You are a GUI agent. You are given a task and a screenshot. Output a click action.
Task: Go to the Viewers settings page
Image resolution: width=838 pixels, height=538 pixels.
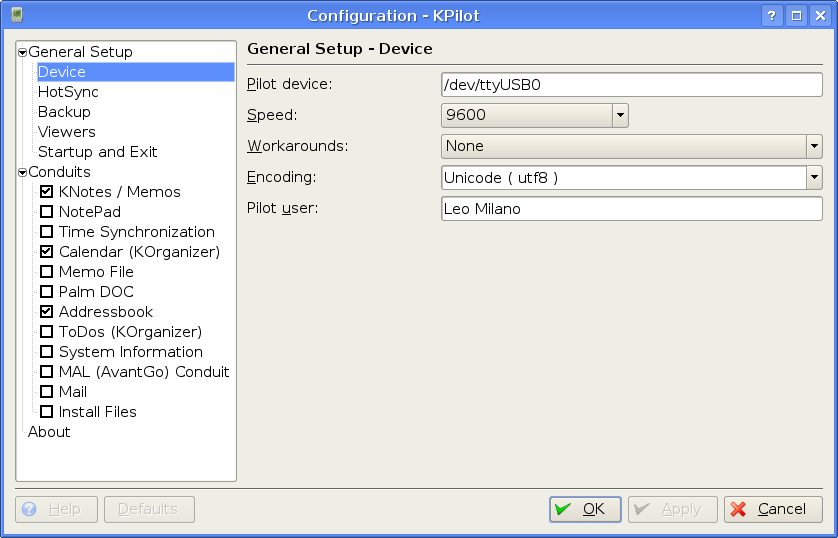click(67, 132)
